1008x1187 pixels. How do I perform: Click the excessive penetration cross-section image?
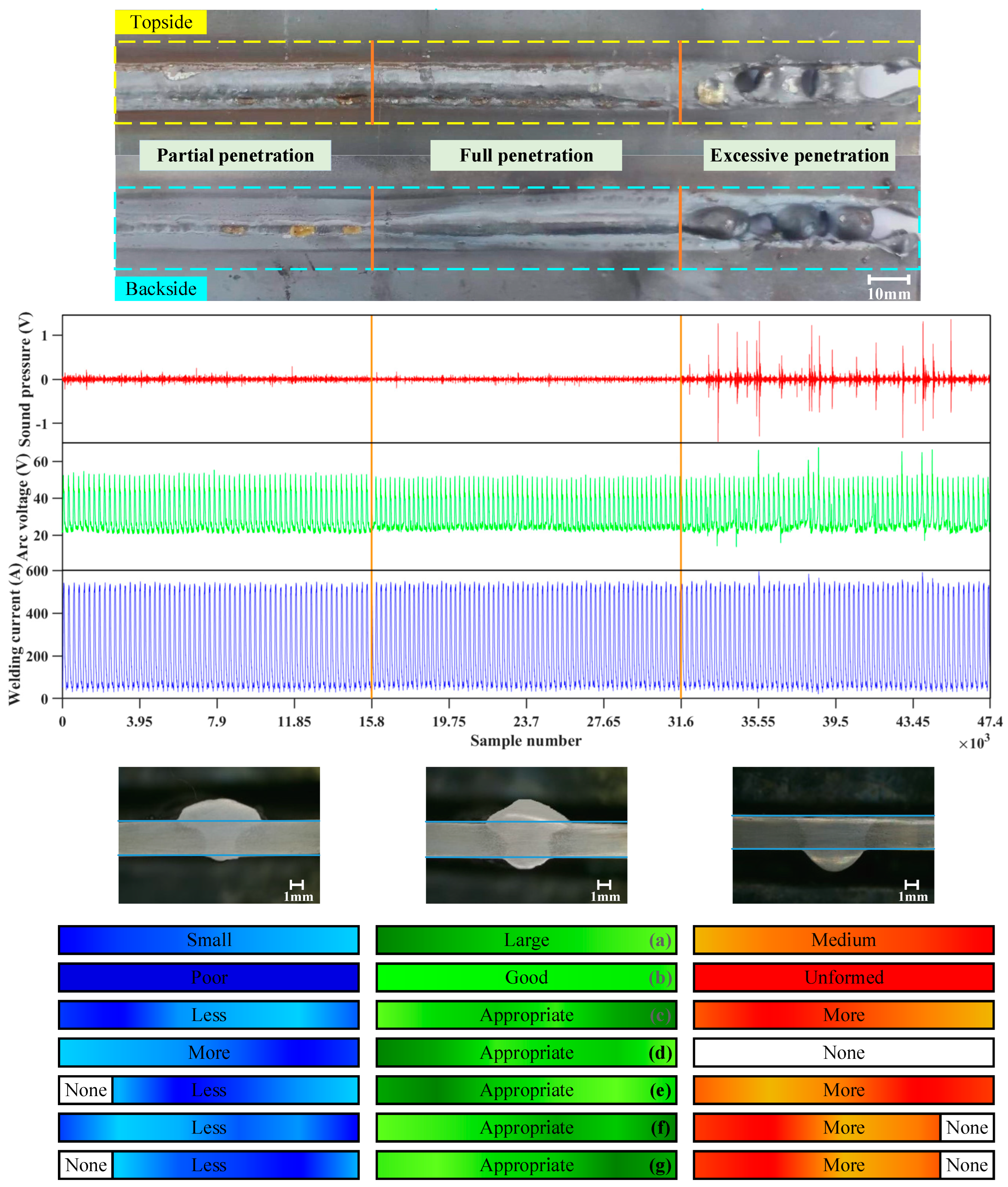[833, 835]
